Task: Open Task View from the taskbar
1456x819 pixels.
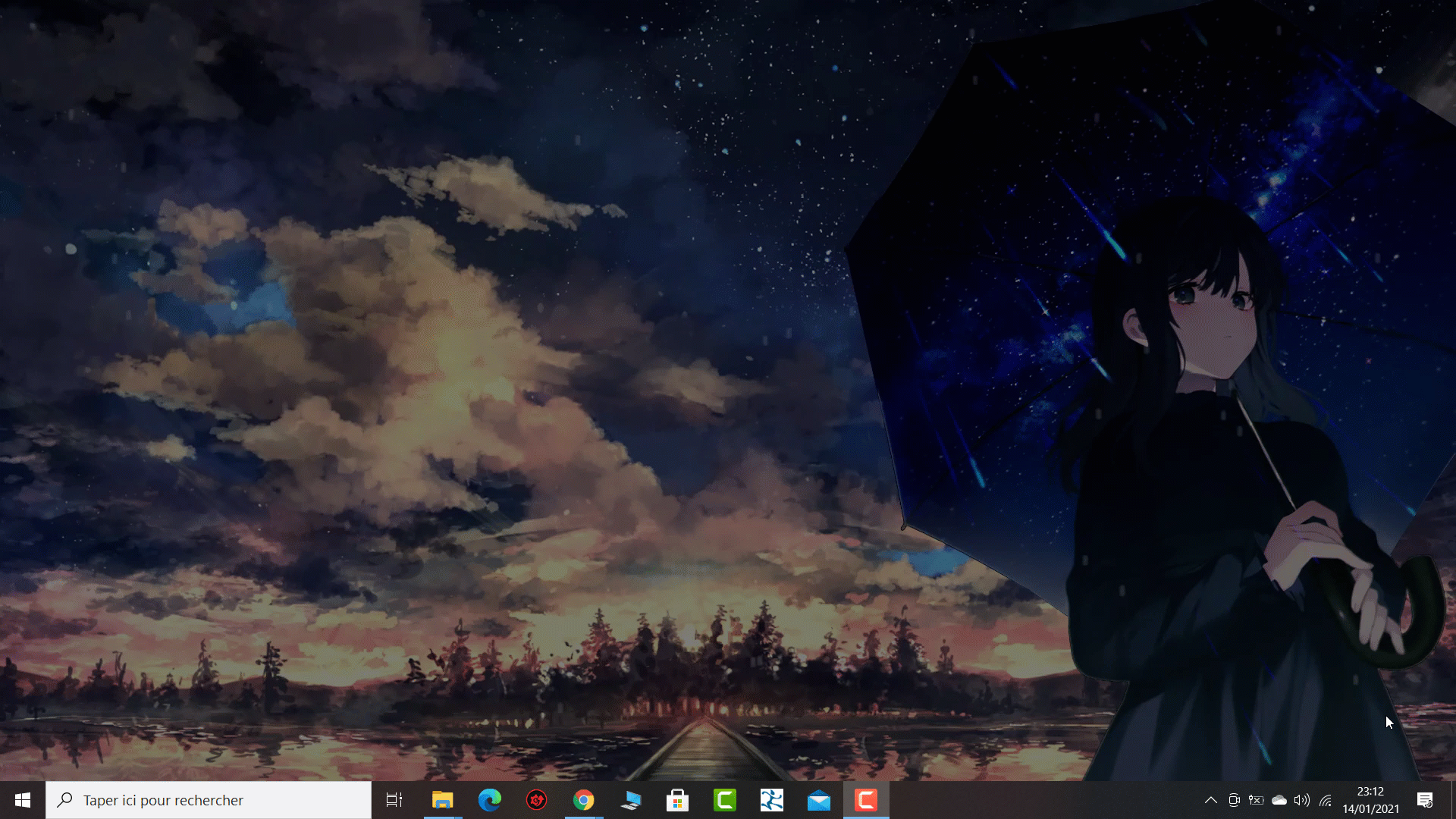Action: 394,800
